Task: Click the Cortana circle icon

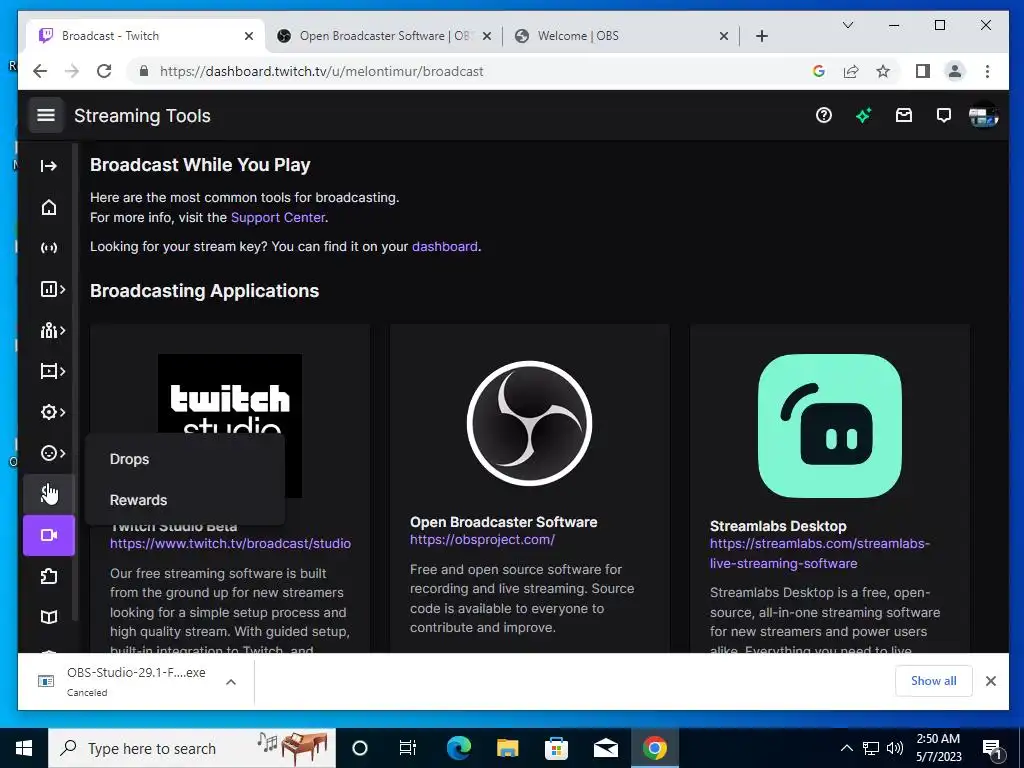Action: tap(359, 748)
